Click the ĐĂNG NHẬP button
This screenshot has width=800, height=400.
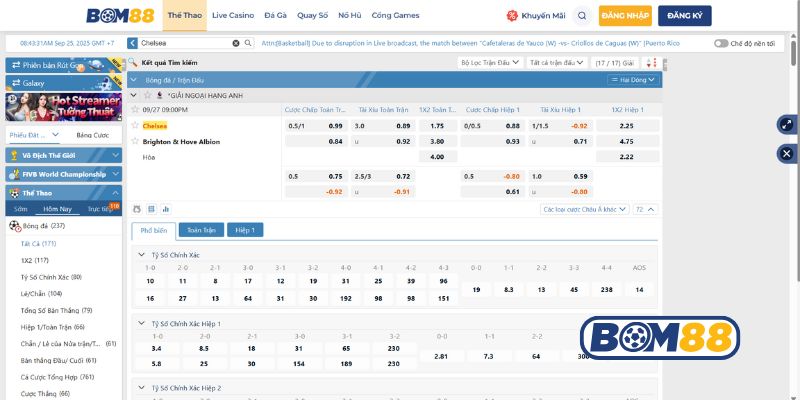click(x=625, y=16)
